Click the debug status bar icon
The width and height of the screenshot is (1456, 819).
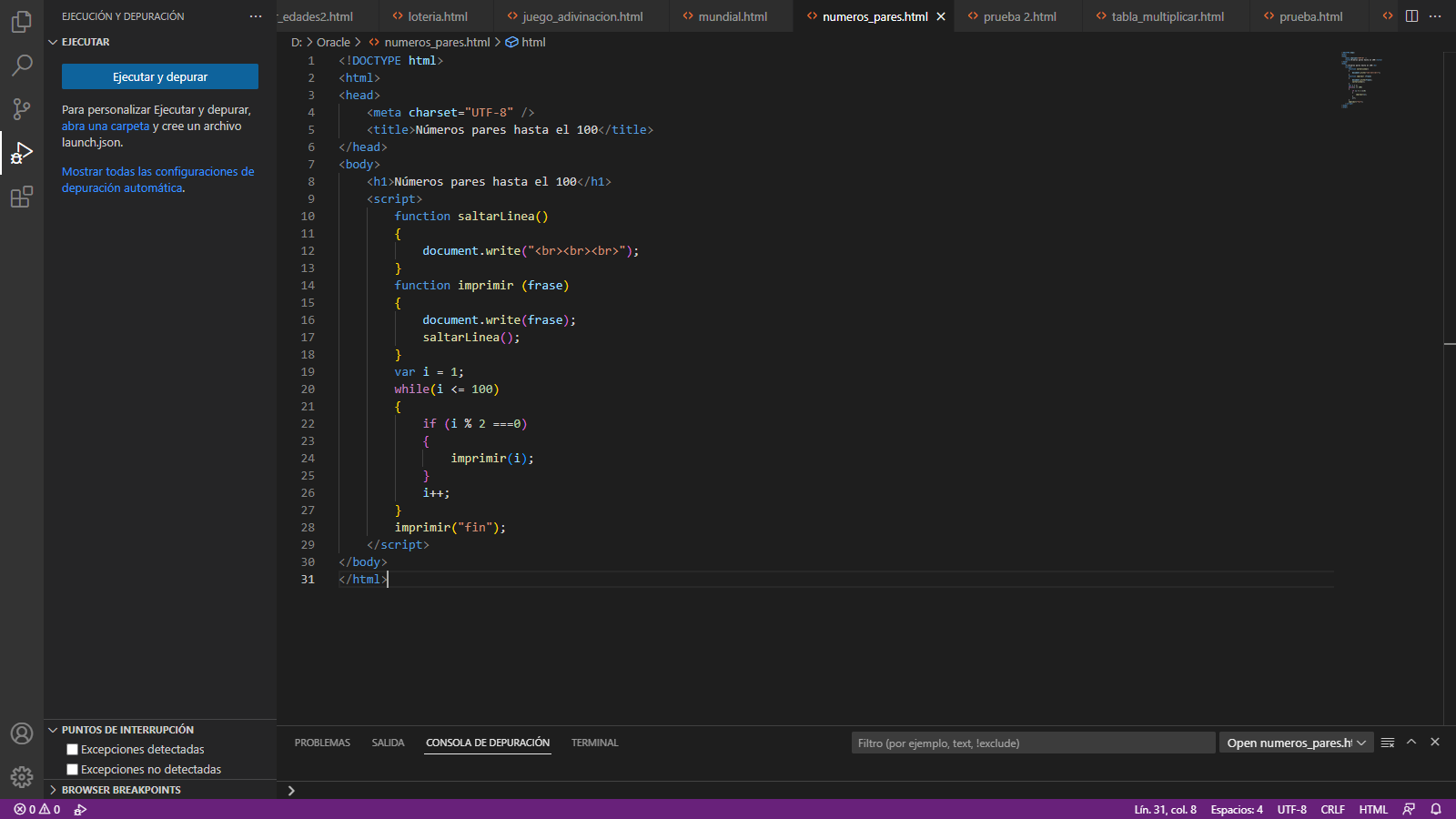(80, 809)
